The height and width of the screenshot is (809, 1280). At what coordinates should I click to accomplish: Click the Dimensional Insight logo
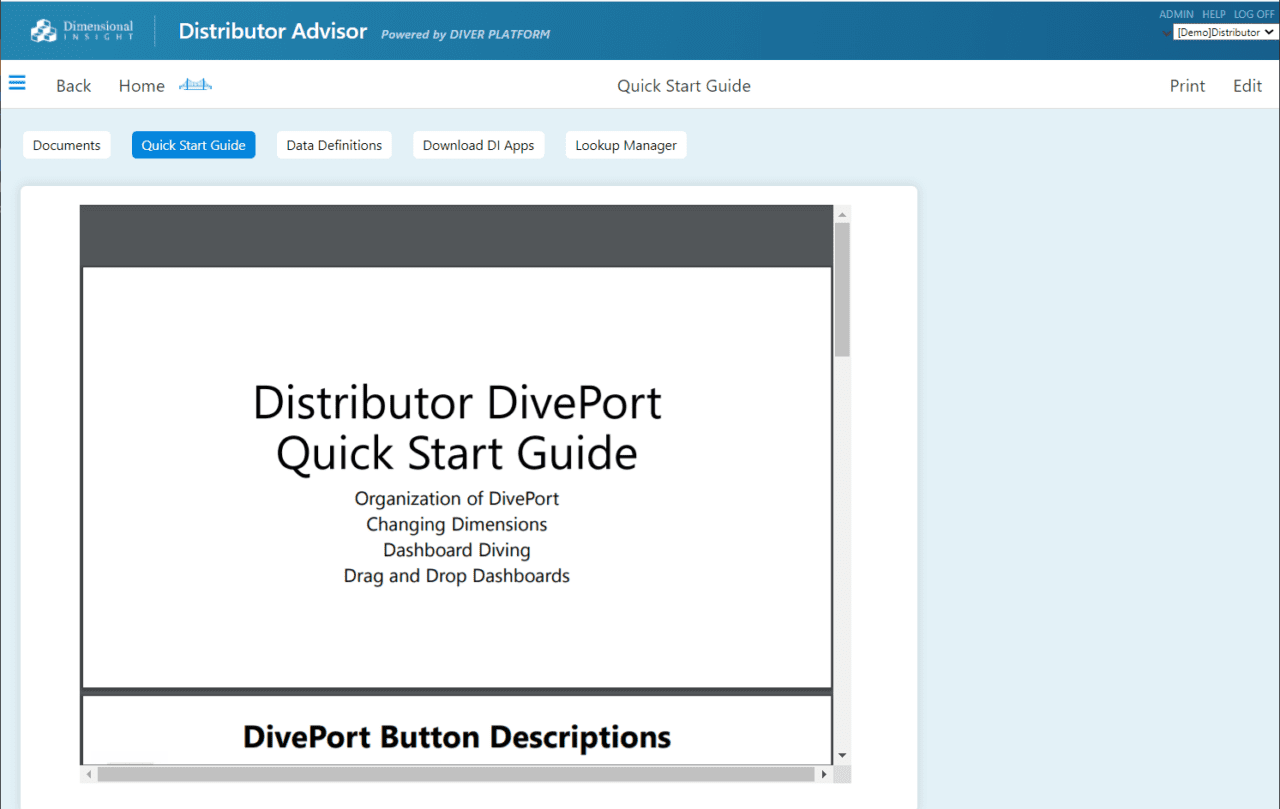[80, 30]
